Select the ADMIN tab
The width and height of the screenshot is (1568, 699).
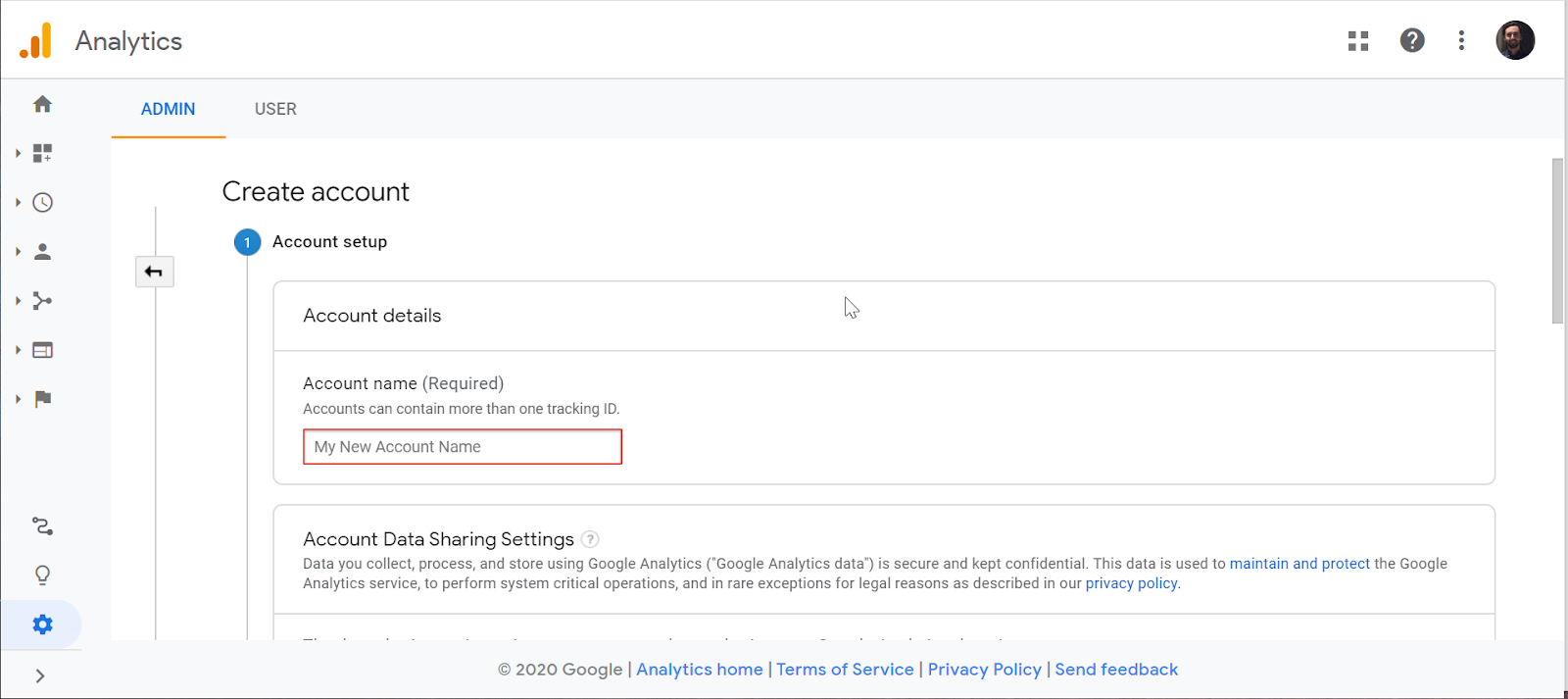[x=168, y=109]
